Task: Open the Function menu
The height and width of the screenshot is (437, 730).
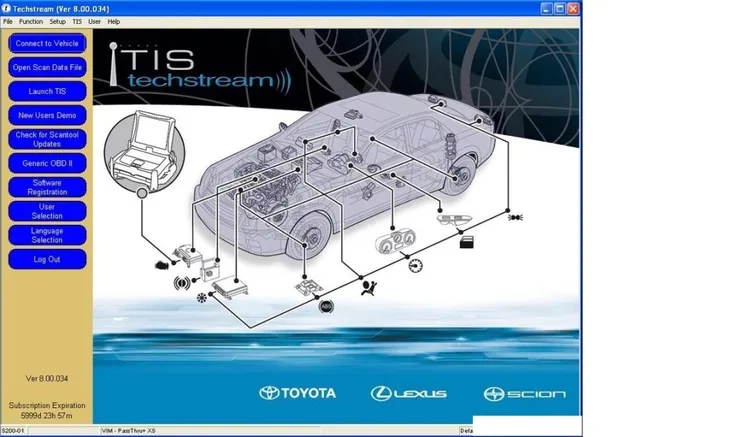Action: point(31,21)
